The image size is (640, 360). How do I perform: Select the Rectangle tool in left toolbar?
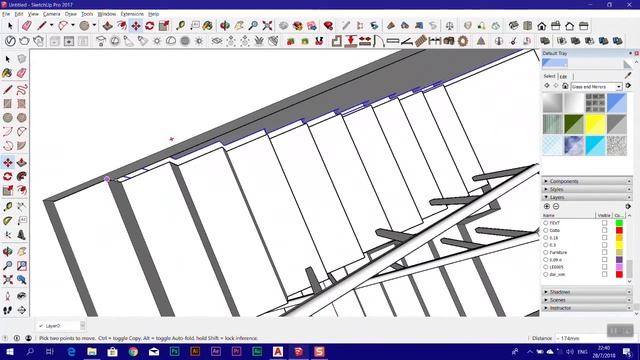coord(7,104)
